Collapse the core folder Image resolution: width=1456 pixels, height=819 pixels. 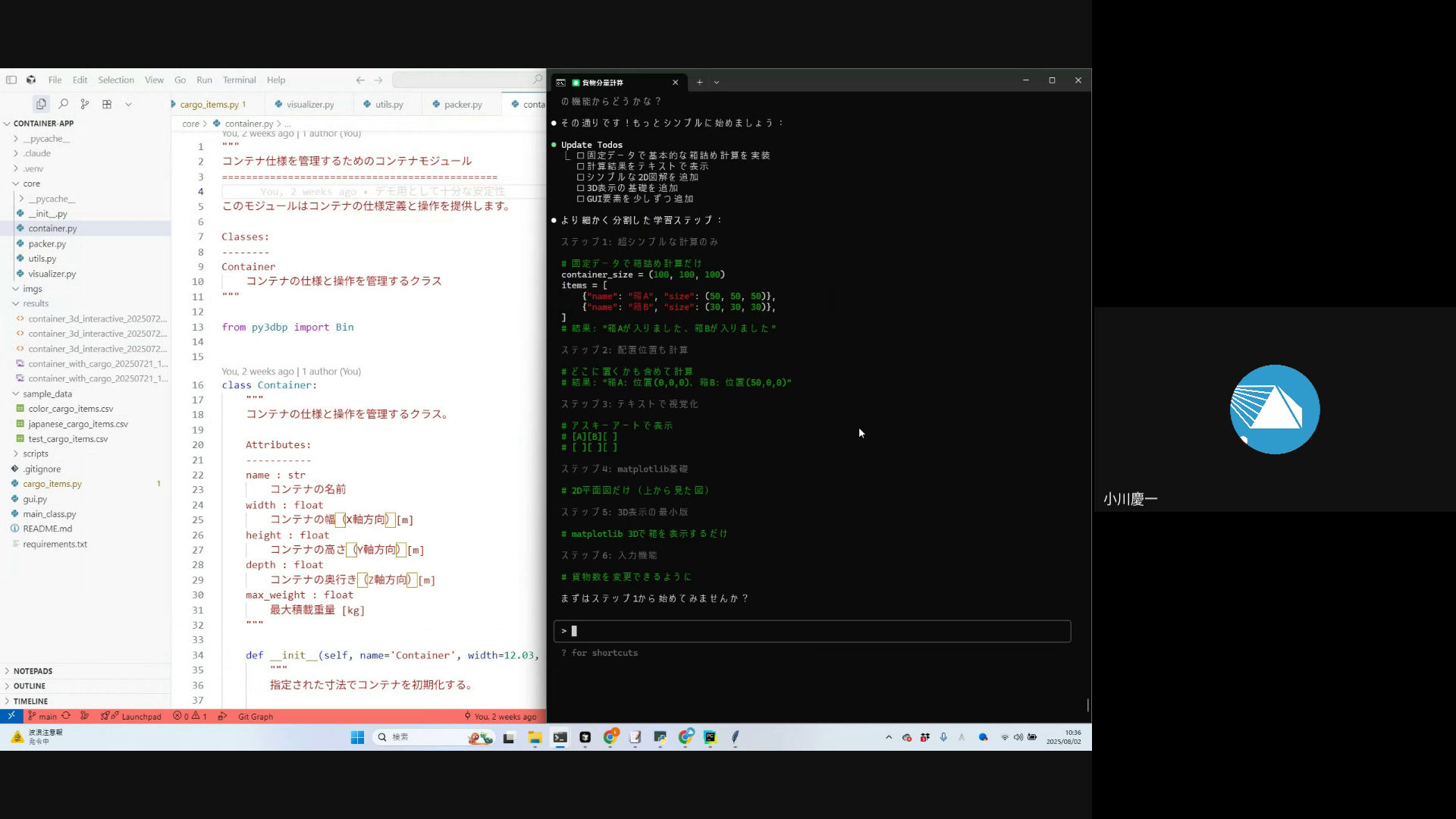point(31,184)
